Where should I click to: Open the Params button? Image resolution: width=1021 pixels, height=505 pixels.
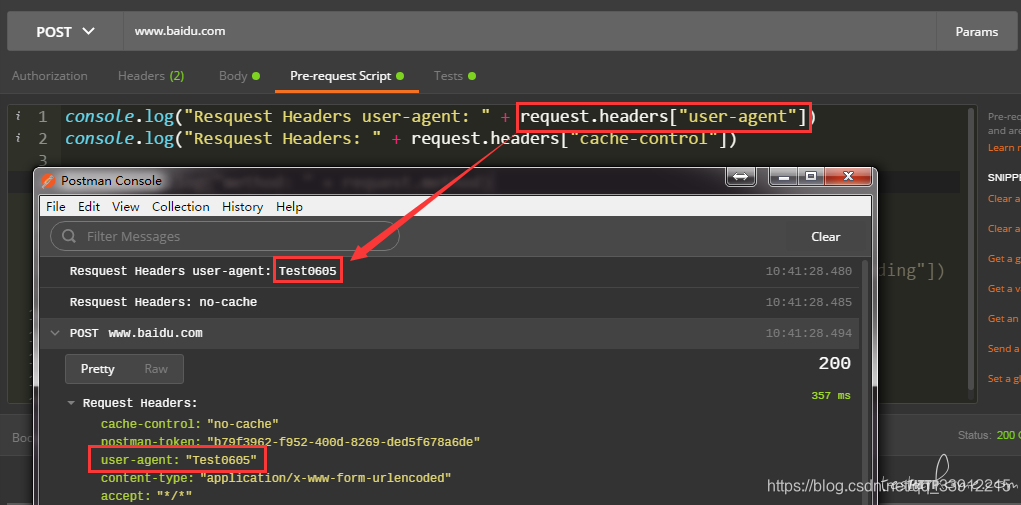[976, 31]
